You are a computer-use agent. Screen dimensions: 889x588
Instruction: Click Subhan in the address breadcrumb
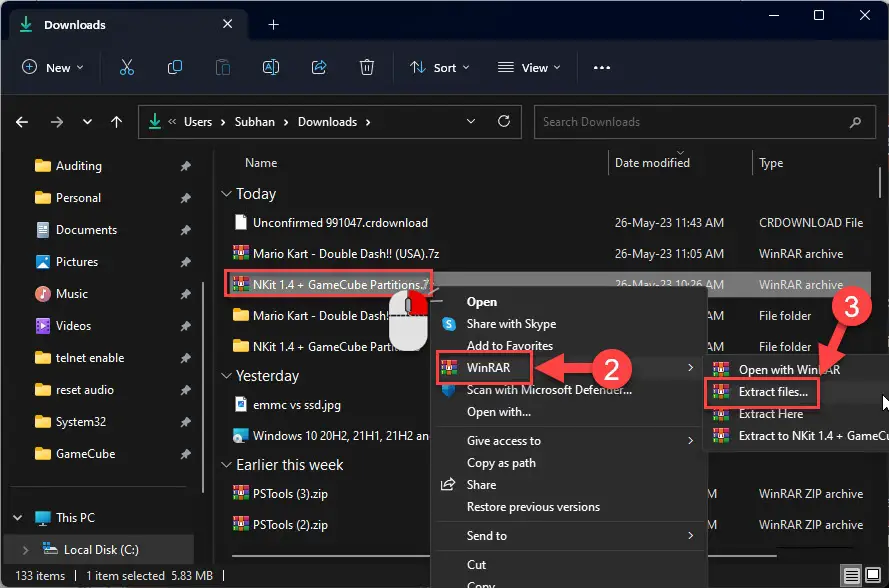255,122
